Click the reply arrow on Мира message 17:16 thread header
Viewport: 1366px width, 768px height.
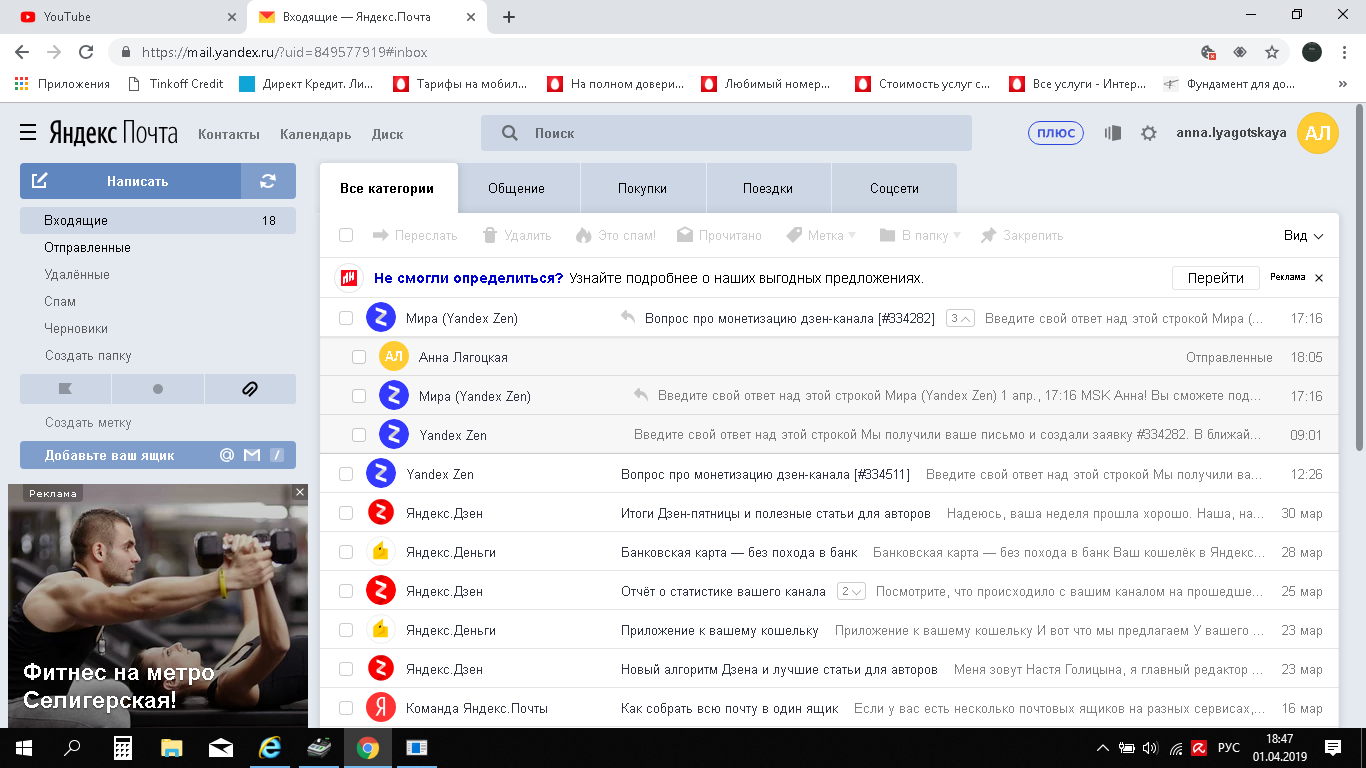[x=628, y=317]
